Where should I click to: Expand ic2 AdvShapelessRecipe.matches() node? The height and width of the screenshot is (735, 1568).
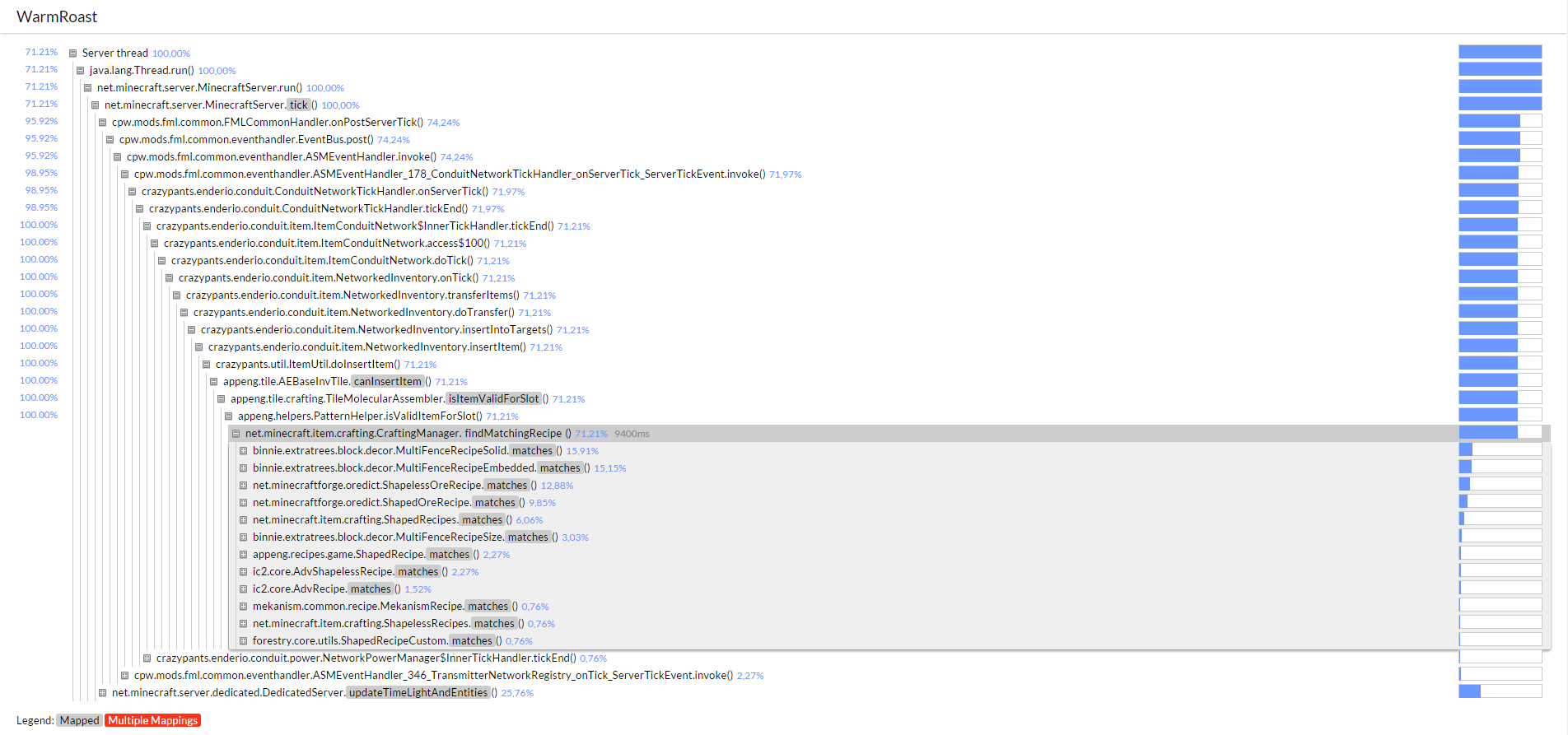pyautogui.click(x=243, y=572)
